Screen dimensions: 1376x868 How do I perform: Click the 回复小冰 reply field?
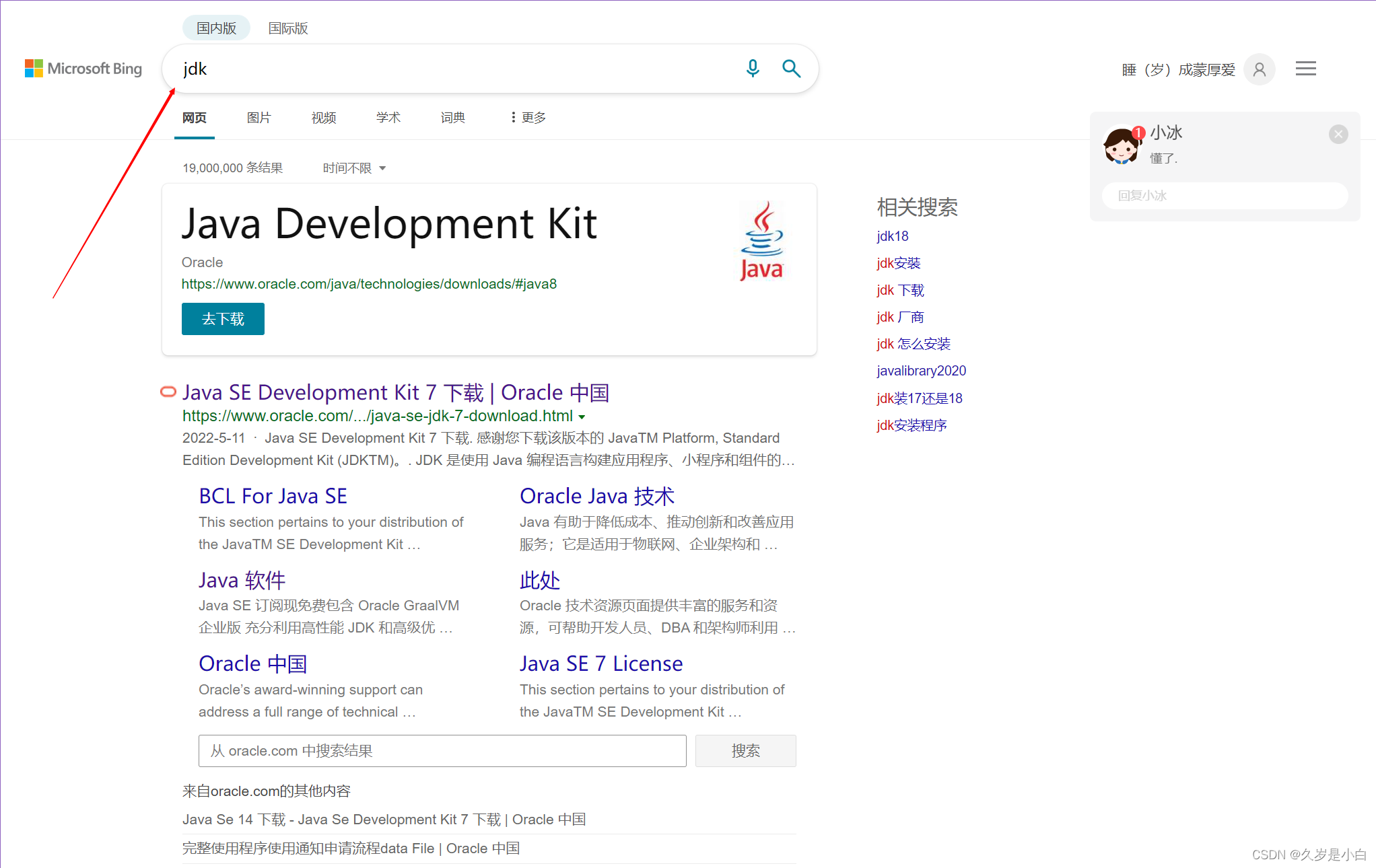[x=1225, y=196]
